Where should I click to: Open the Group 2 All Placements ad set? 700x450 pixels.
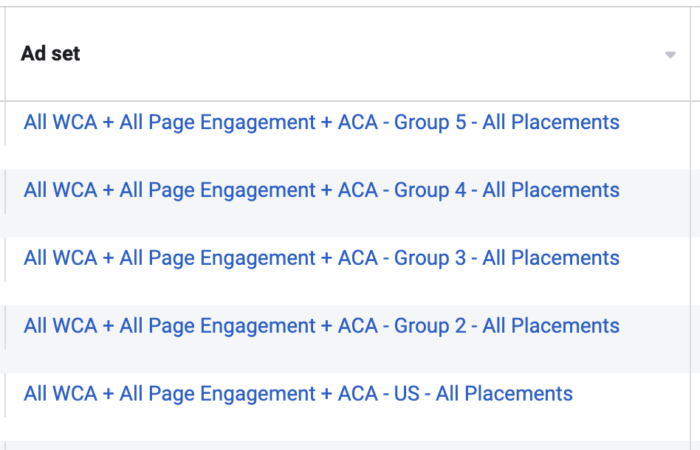[x=321, y=326]
